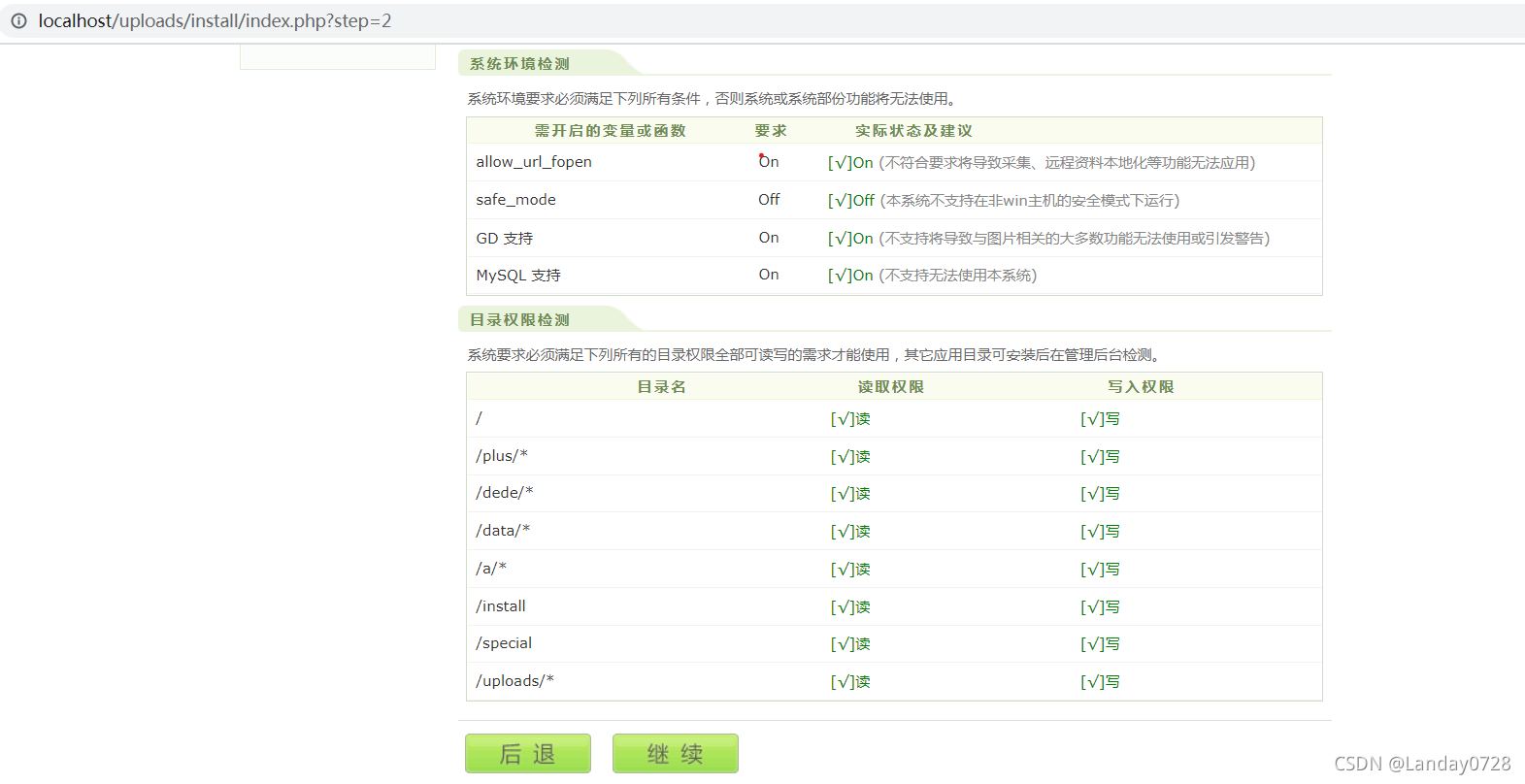Click the On requirement for GD 支持
The width and height of the screenshot is (1525, 784).
tap(769, 238)
